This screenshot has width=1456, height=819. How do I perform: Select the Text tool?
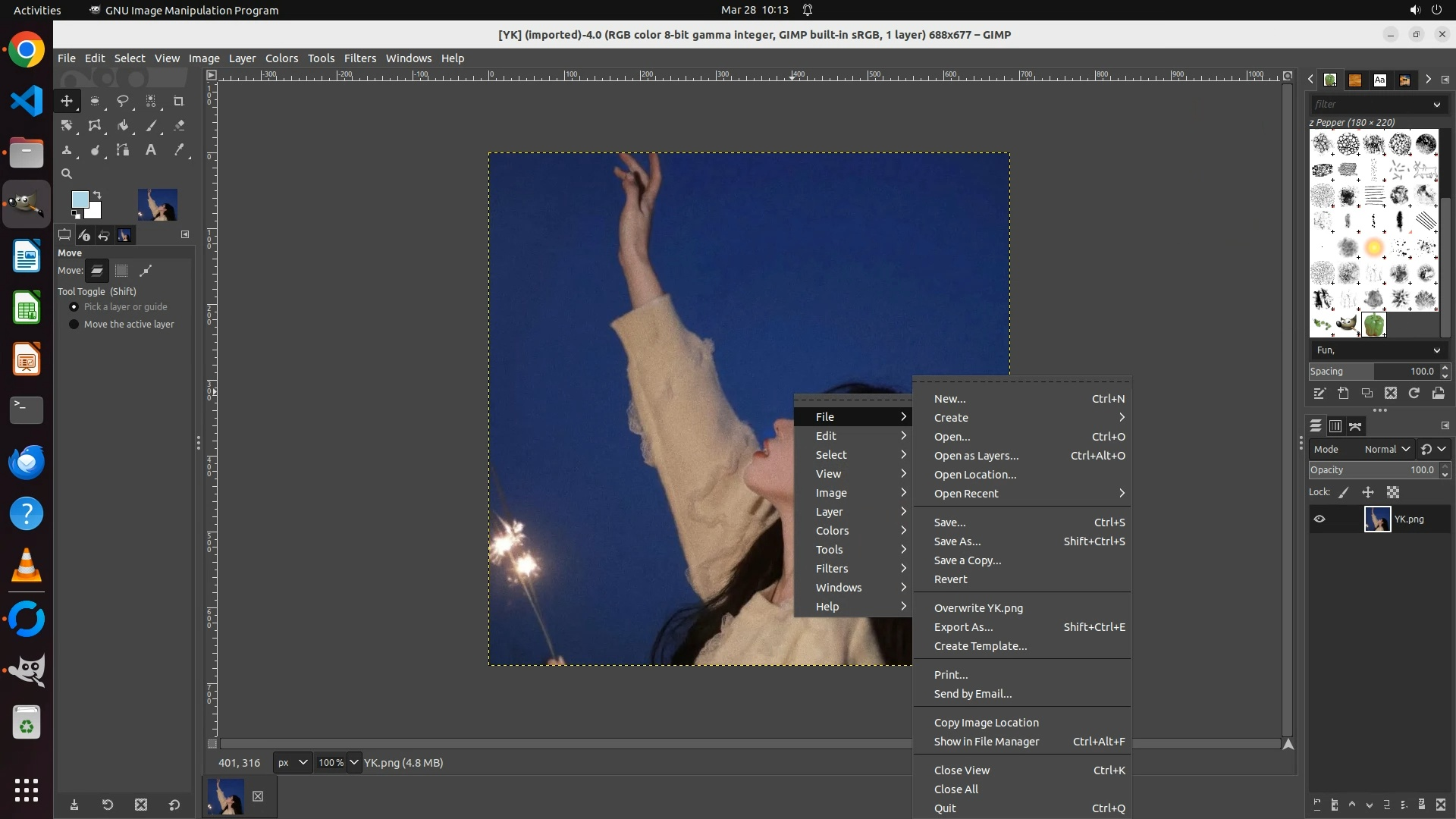tap(151, 150)
